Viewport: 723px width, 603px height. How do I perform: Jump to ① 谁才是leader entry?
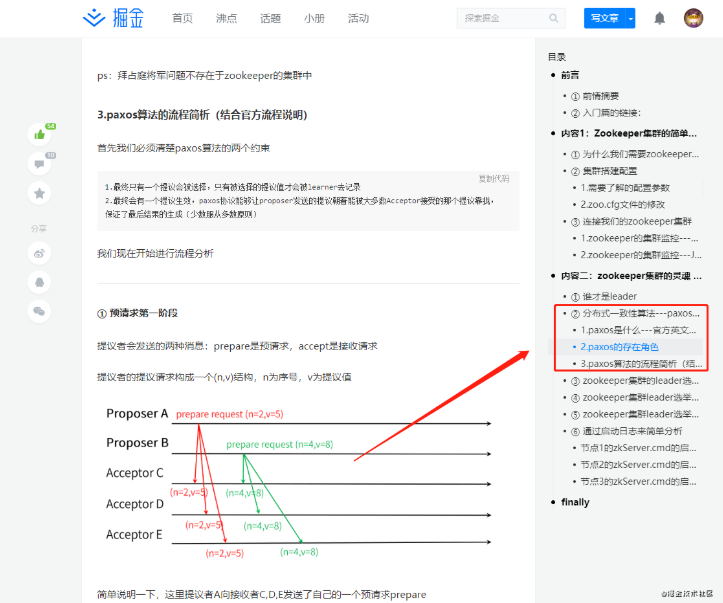604,296
